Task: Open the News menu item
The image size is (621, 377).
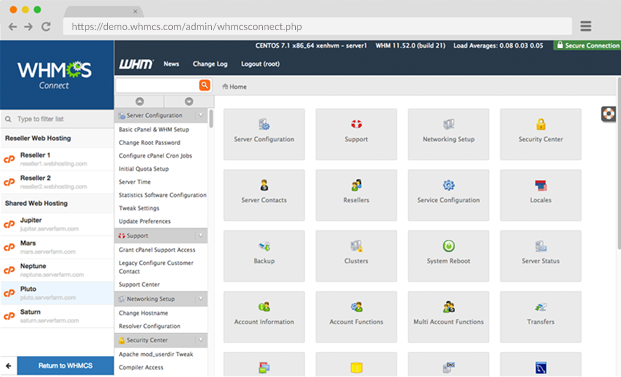Action: coord(171,64)
